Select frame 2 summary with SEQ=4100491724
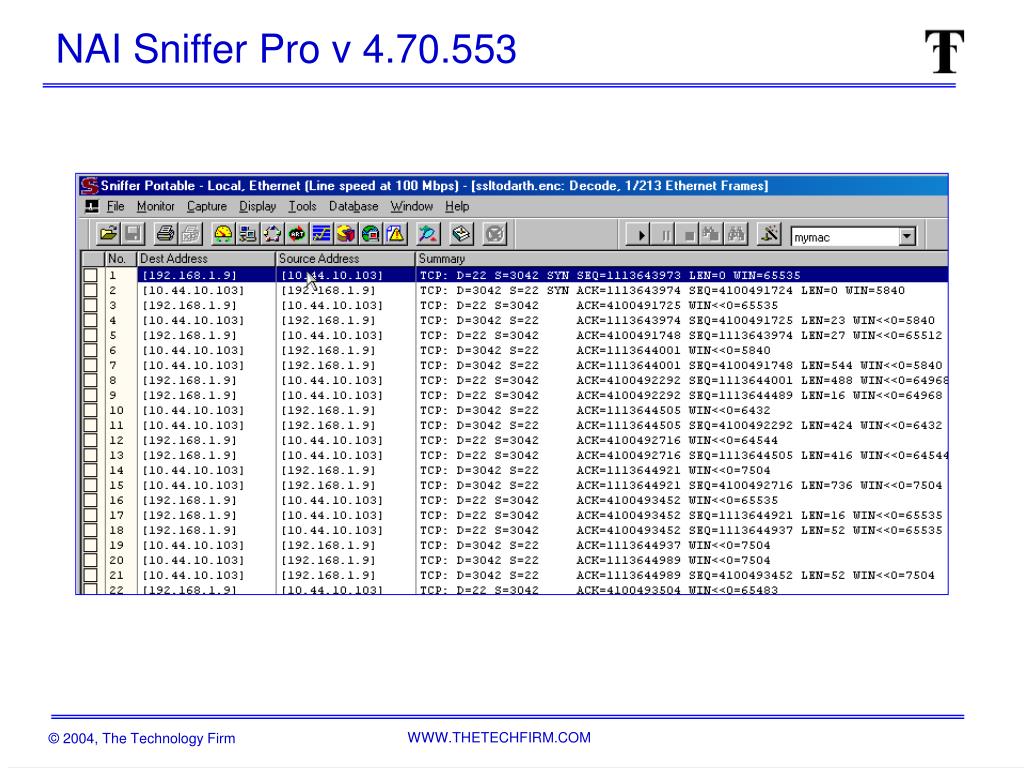Viewport: 1024px width, 768px height. tap(662, 291)
